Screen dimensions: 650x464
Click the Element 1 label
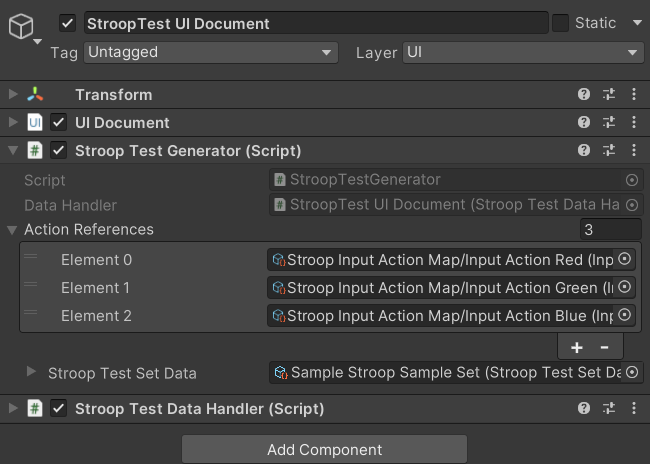coord(95,288)
